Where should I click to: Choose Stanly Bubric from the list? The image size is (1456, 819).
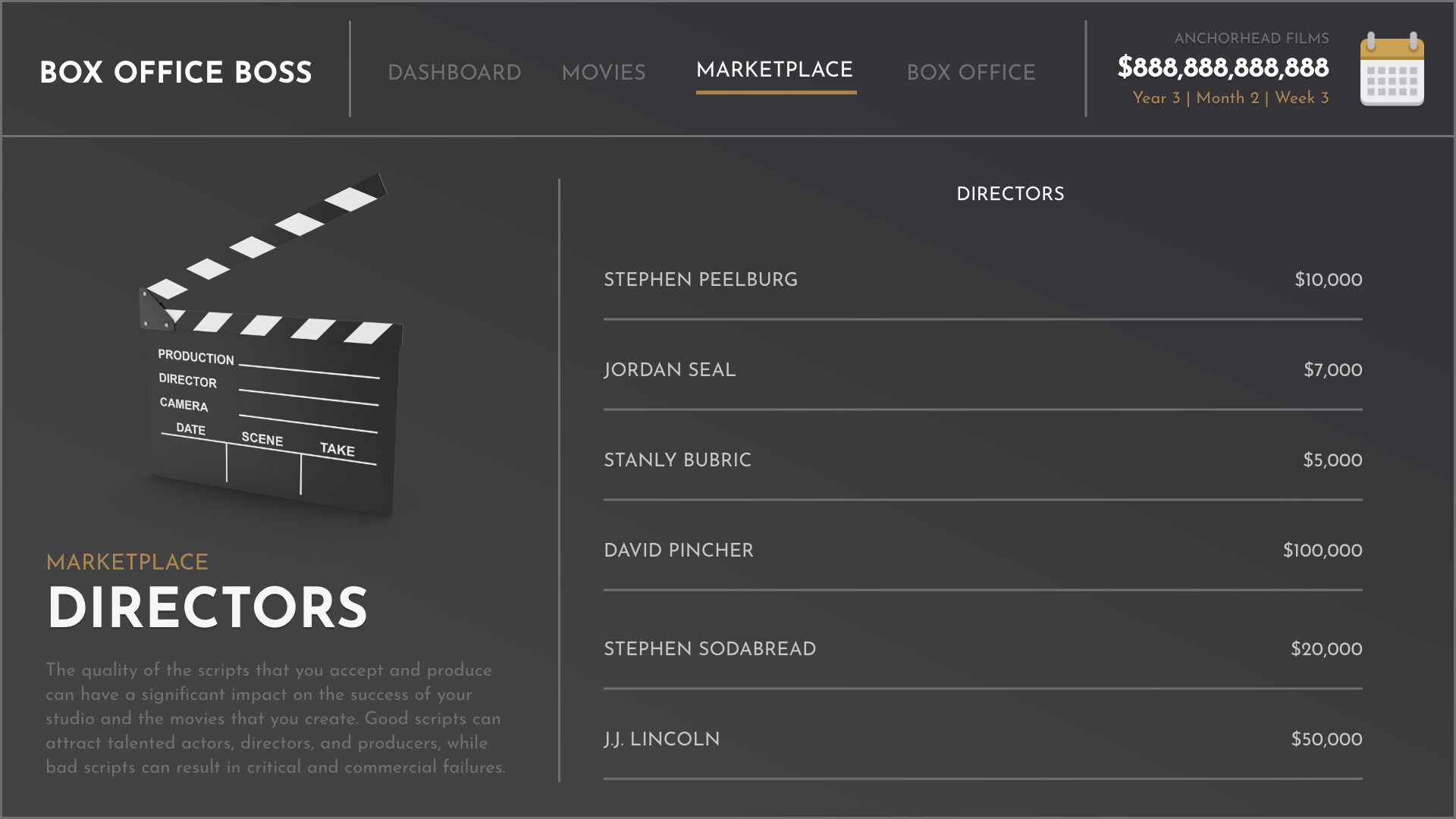click(x=677, y=460)
